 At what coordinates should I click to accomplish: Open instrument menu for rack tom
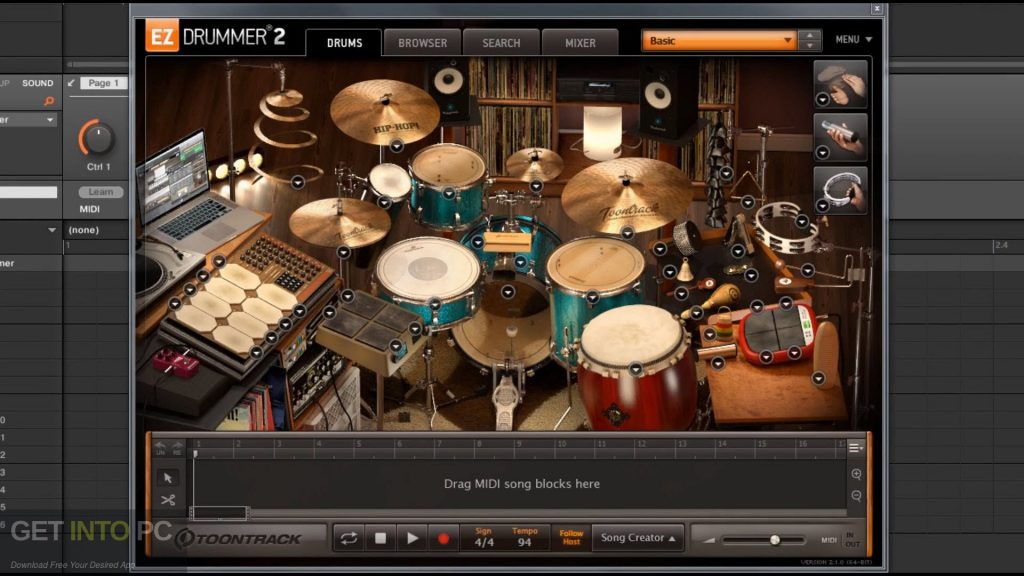[449, 193]
